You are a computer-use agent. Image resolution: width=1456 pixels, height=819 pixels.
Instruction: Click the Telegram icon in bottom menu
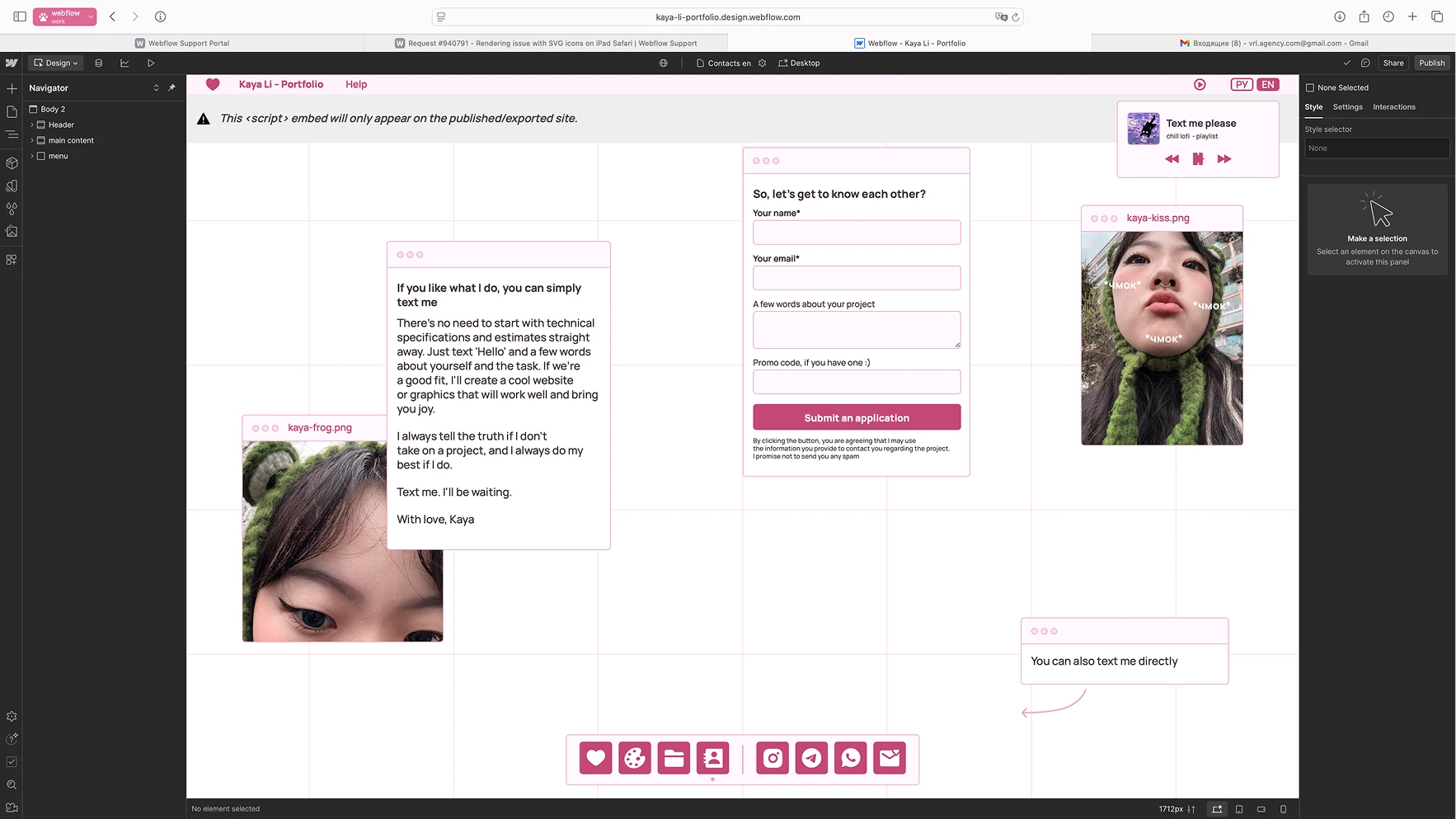811,758
